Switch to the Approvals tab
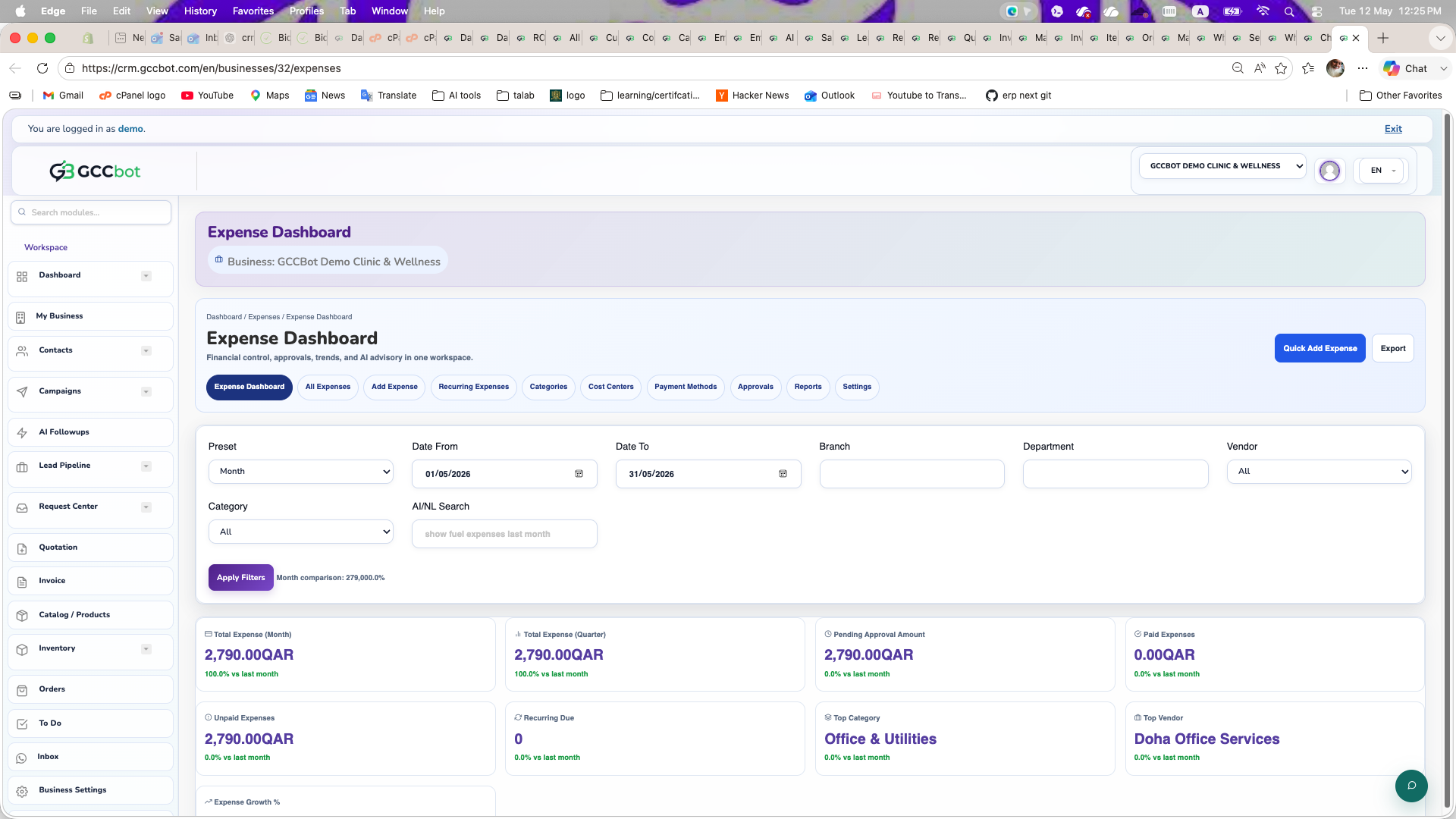1456x819 pixels. (755, 387)
